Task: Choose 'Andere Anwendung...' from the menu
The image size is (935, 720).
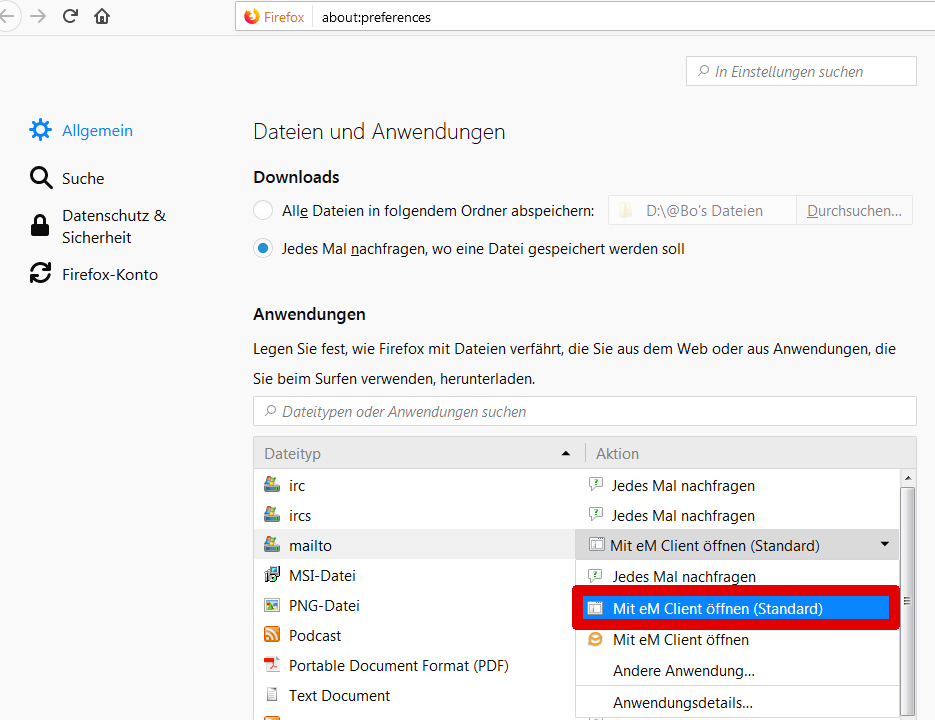Action: [x=684, y=671]
